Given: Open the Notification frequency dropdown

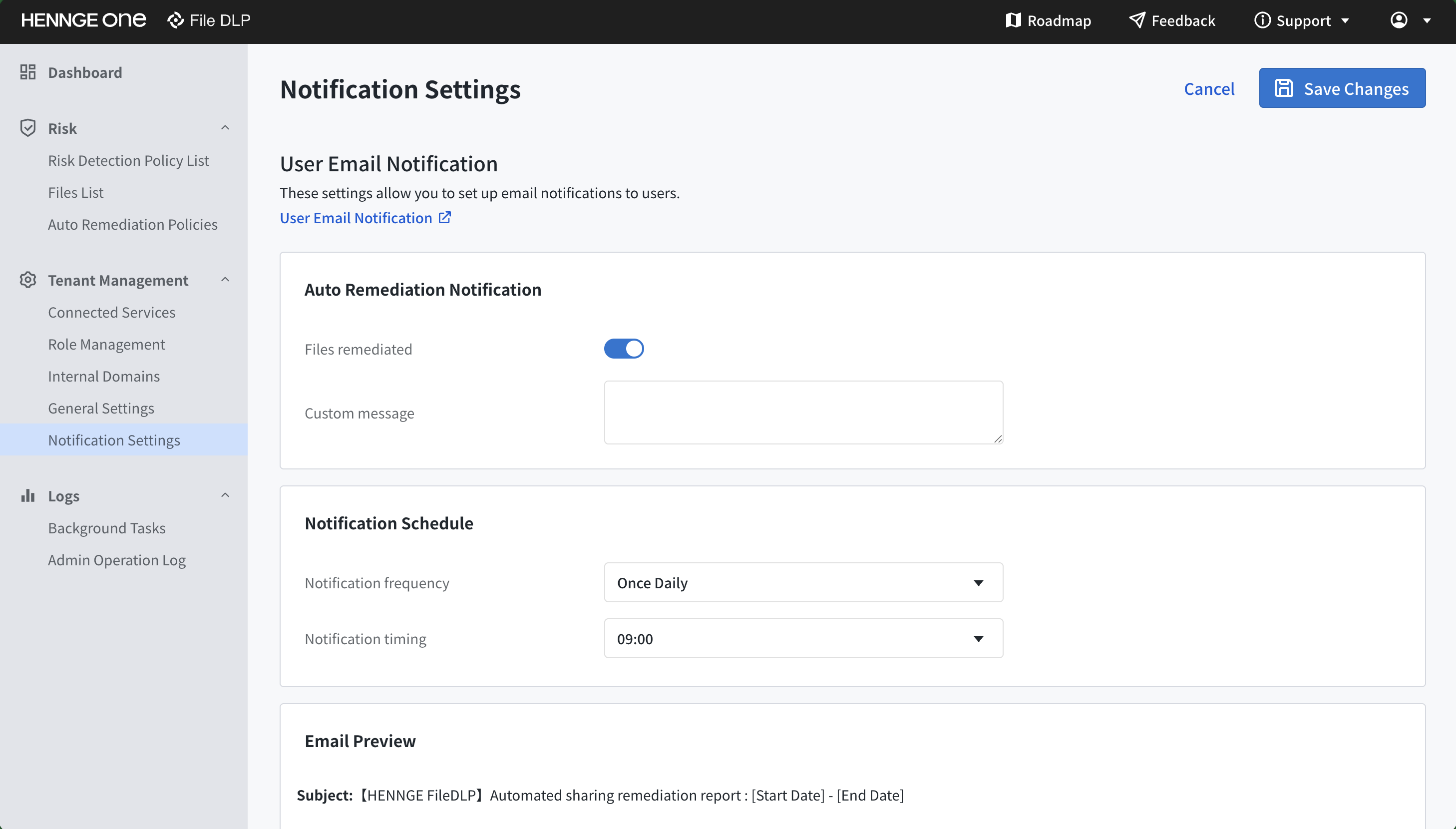Looking at the screenshot, I should tap(803, 582).
